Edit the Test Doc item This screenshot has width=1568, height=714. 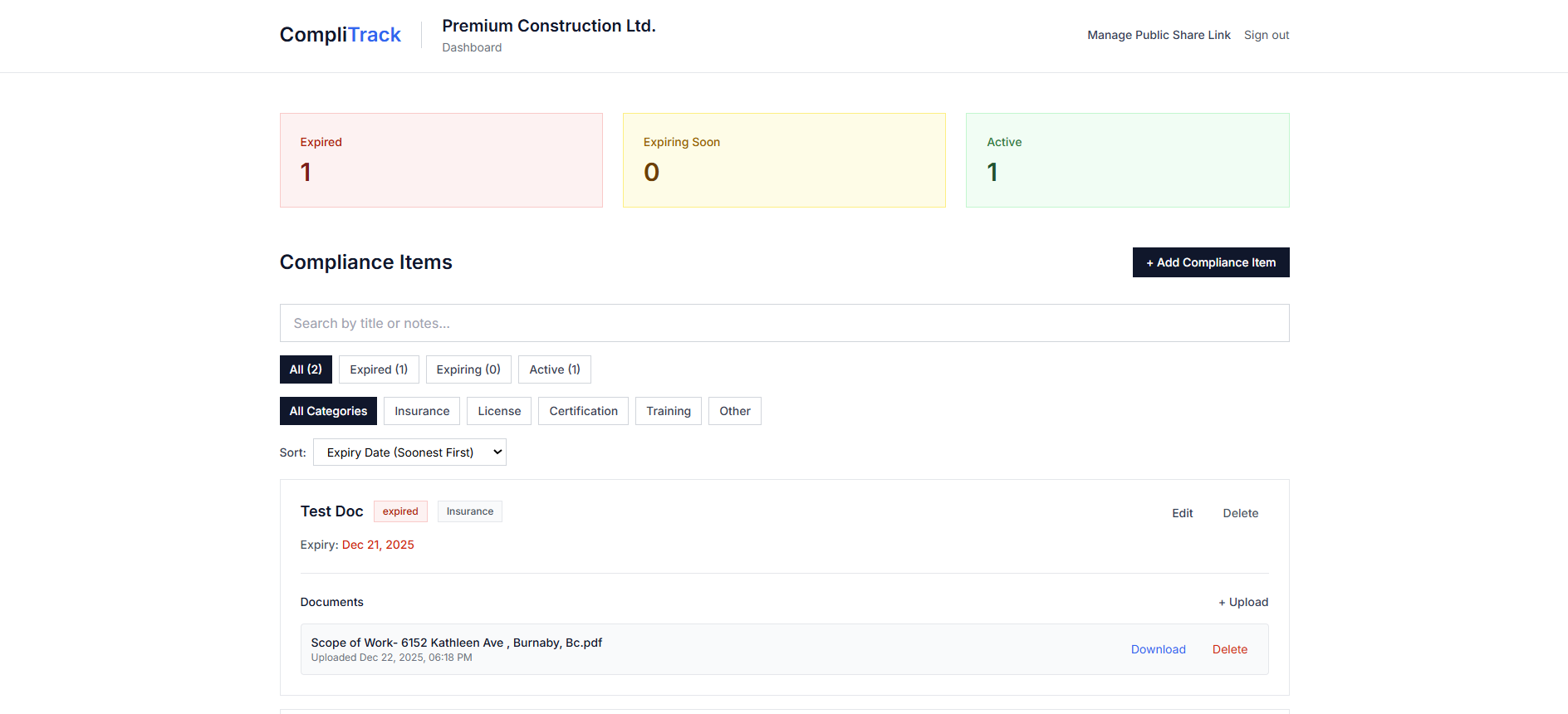point(1182,512)
